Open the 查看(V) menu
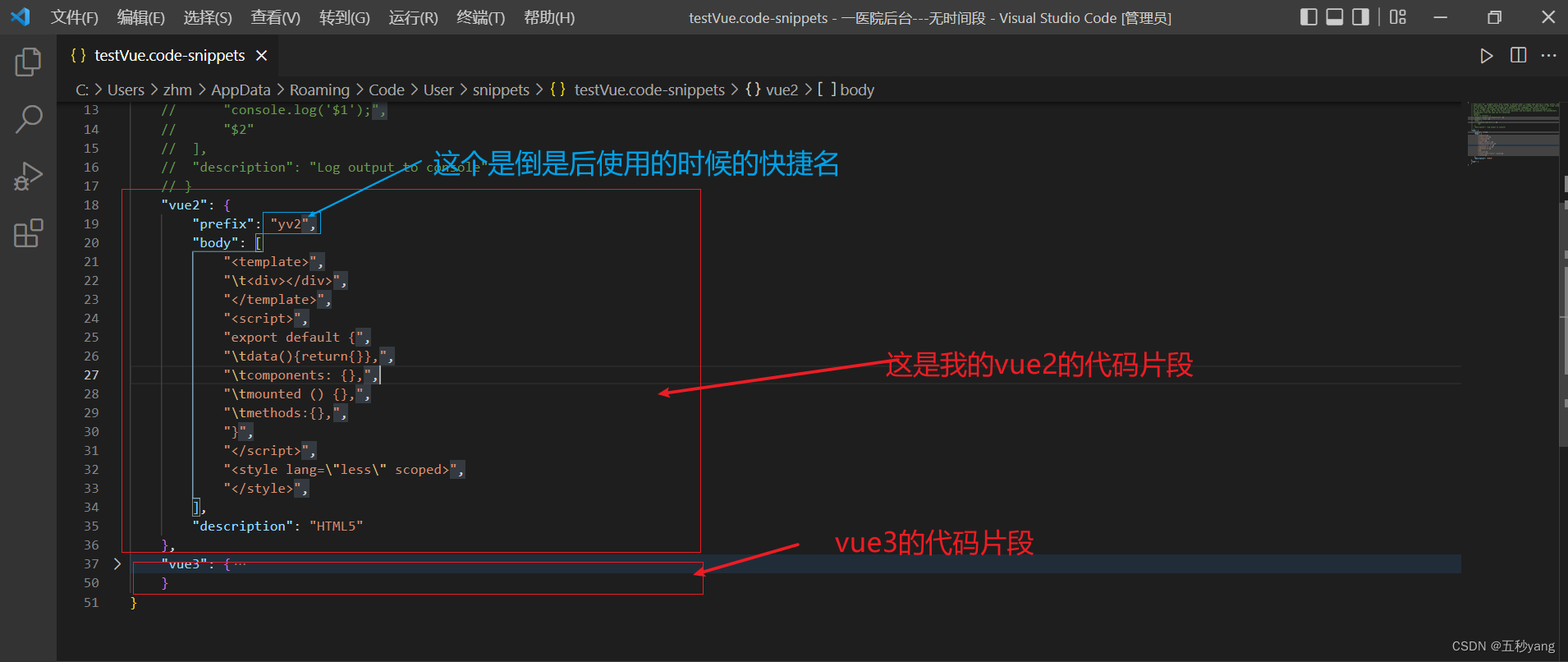 275,17
